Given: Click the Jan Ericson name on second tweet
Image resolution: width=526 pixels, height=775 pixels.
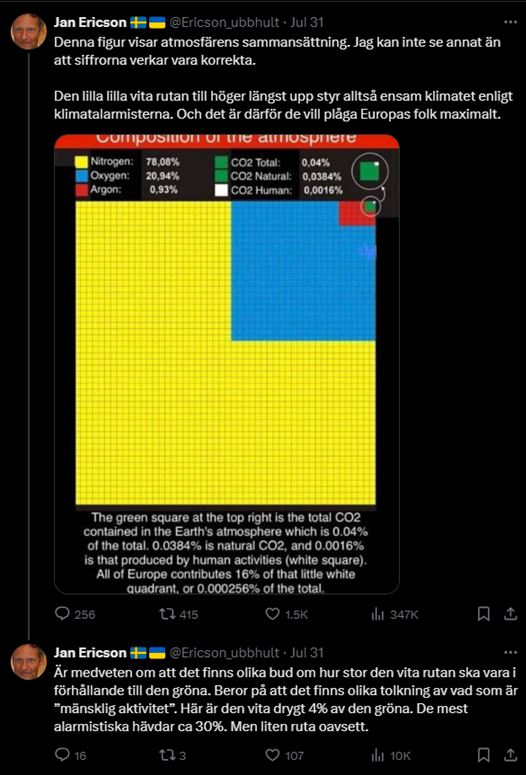Looking at the screenshot, I should pyautogui.click(x=90, y=653).
